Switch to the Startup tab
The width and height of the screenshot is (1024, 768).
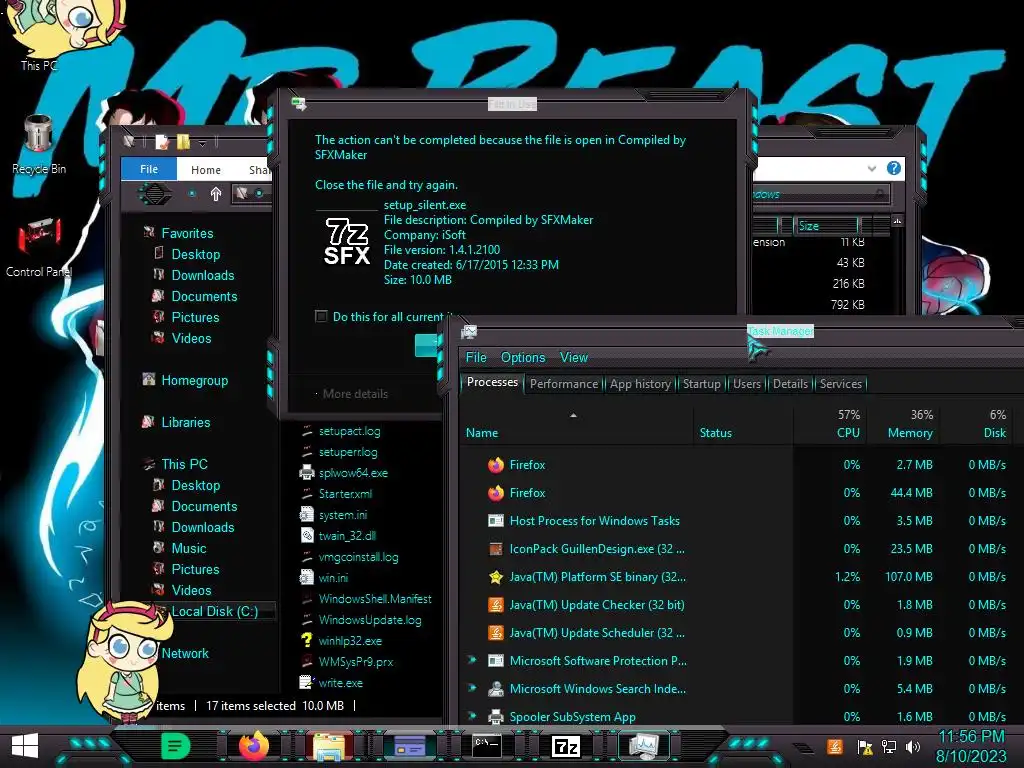[701, 384]
